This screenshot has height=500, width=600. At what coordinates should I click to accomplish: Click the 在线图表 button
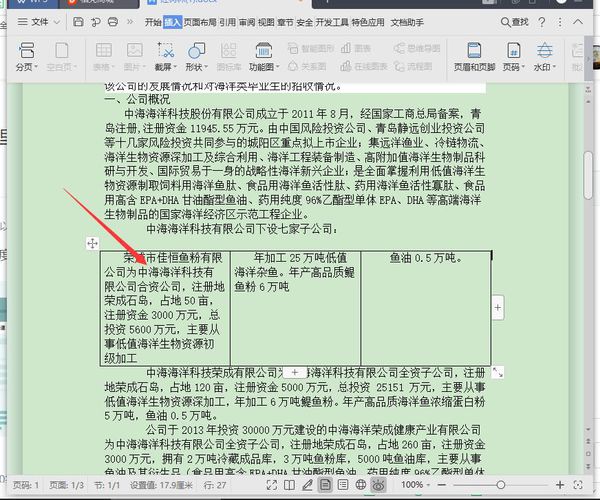[x=364, y=67]
